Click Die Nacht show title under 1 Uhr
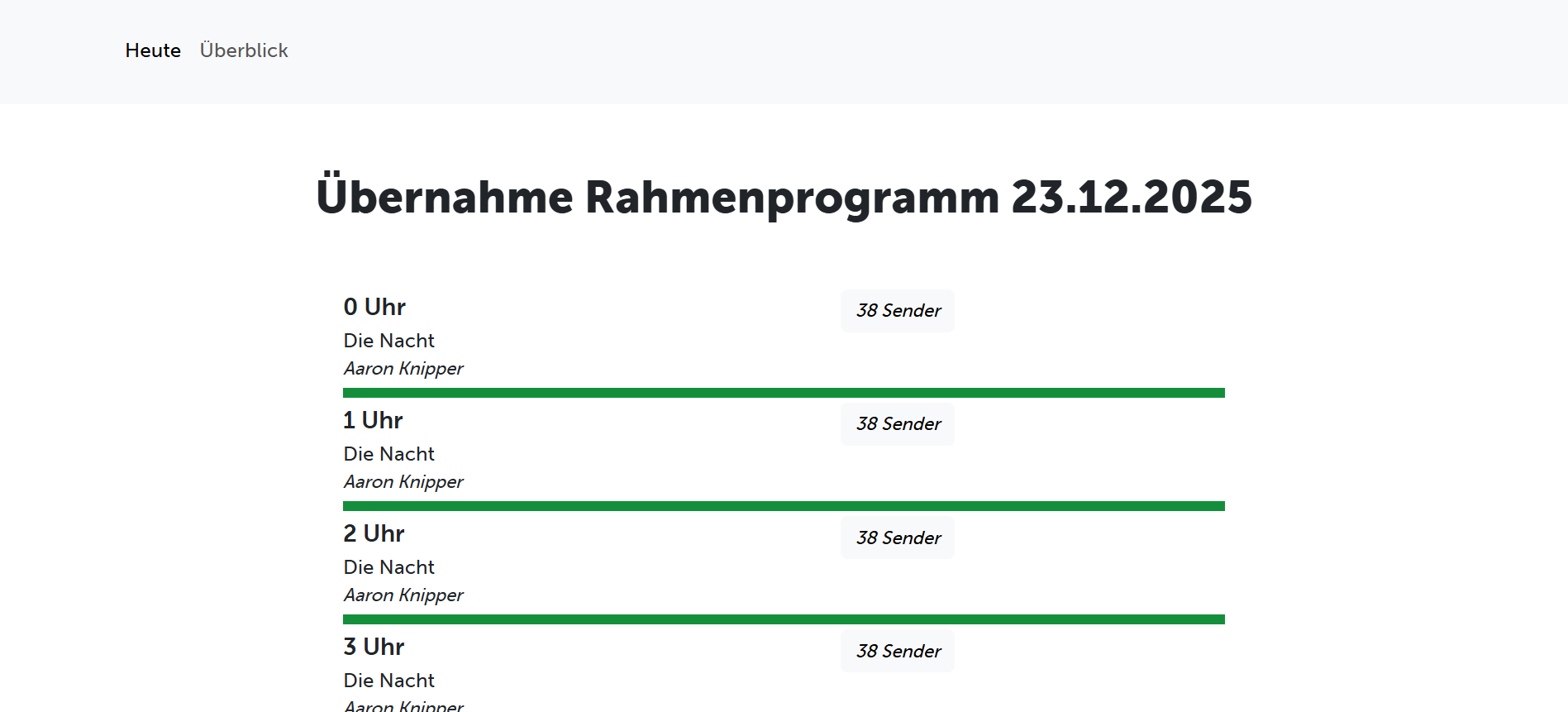1568x712 pixels. click(388, 454)
